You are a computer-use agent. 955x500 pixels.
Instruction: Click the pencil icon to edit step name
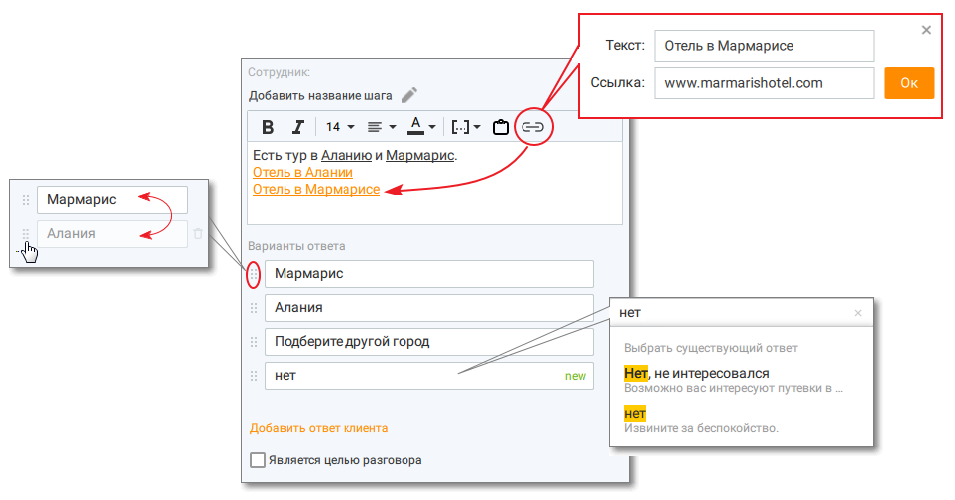point(409,95)
